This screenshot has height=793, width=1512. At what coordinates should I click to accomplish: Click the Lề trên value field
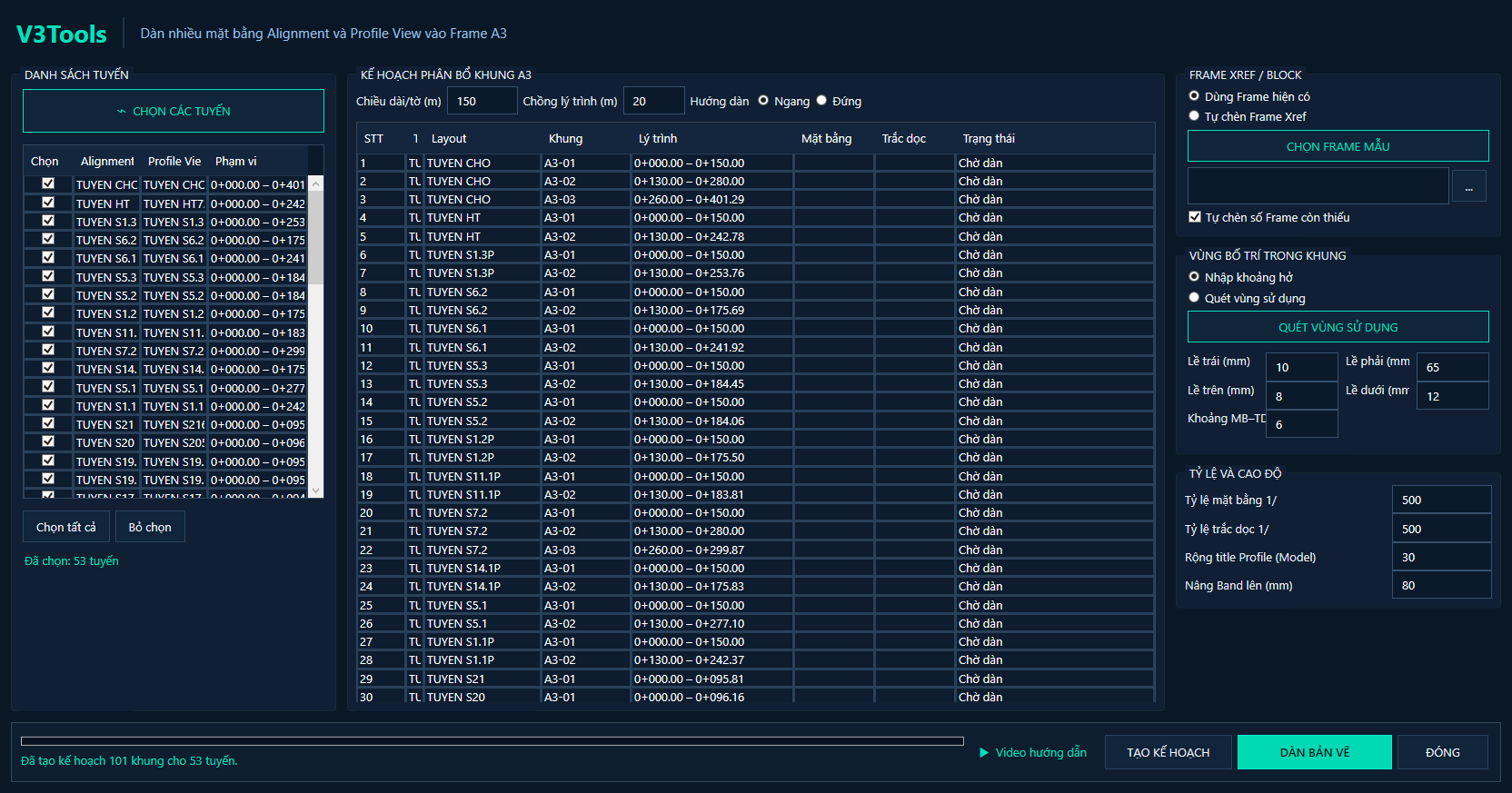(1302, 396)
